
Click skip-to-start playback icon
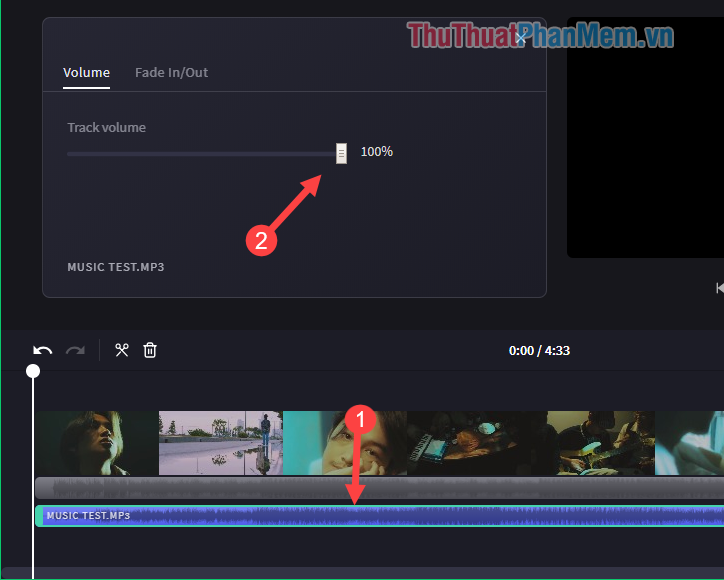click(719, 288)
